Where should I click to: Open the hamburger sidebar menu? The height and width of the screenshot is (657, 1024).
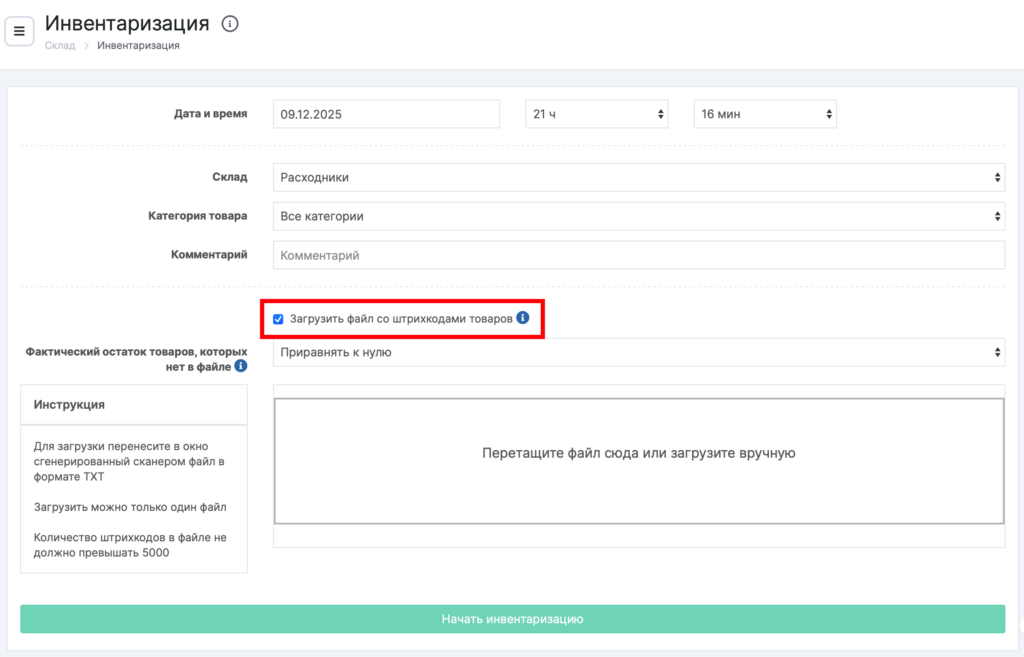click(20, 31)
